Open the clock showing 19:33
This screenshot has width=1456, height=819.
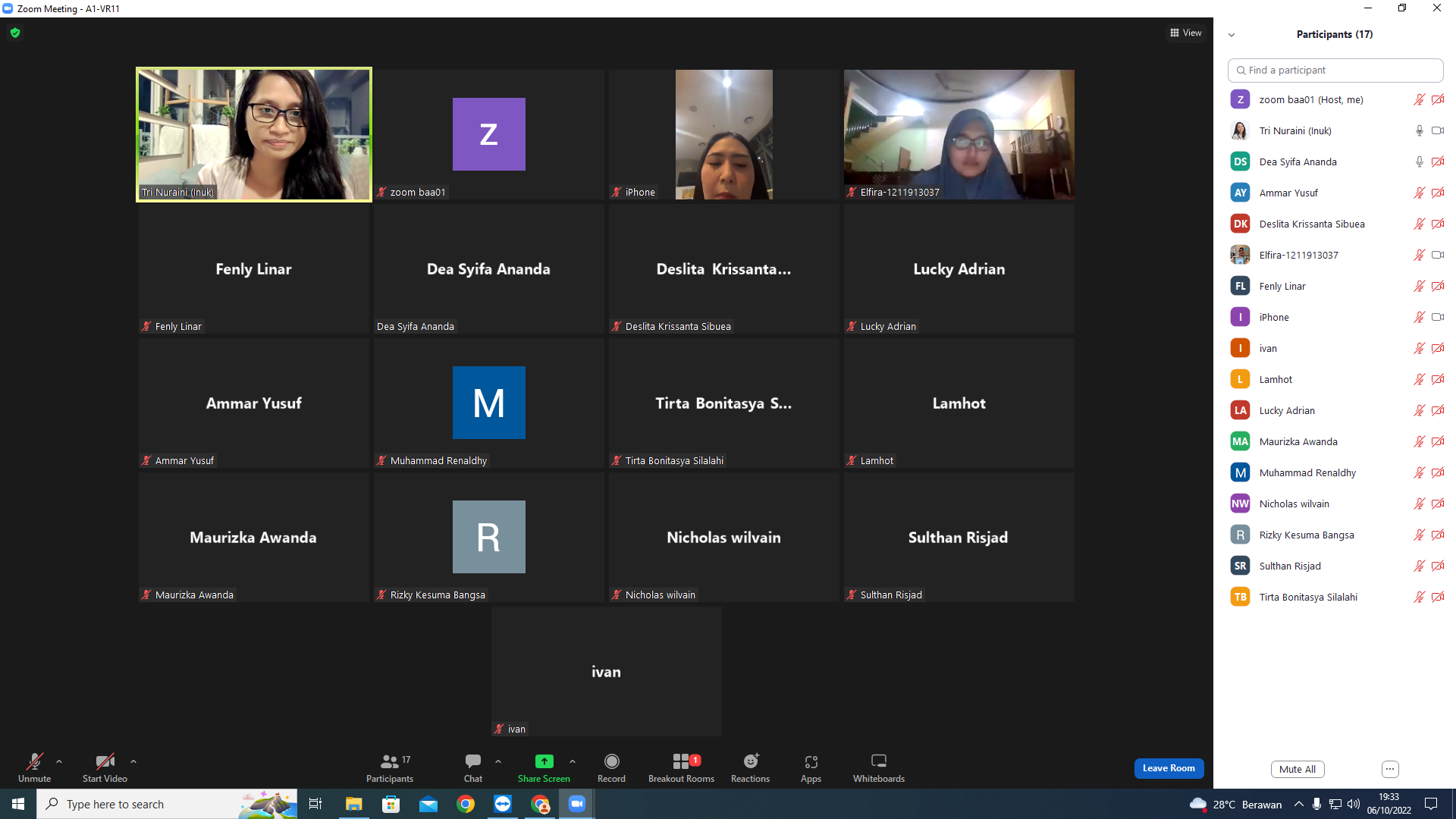click(1389, 804)
